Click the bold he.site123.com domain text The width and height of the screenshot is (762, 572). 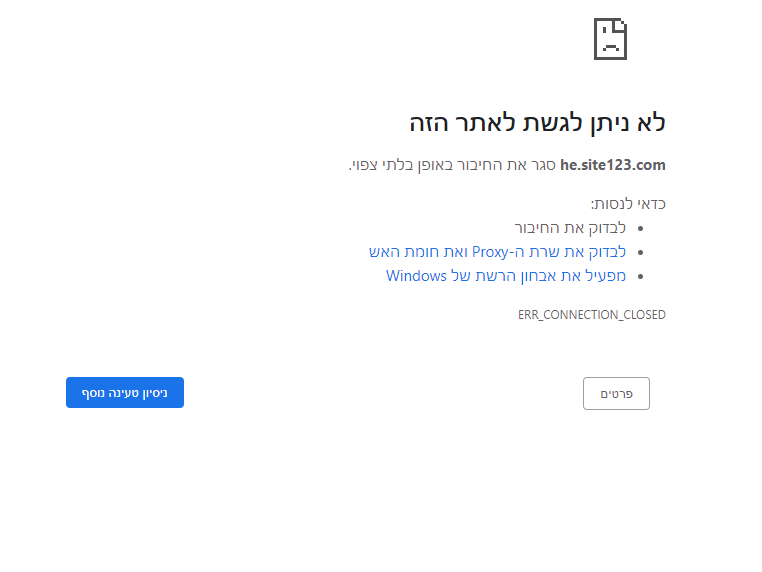point(613,165)
